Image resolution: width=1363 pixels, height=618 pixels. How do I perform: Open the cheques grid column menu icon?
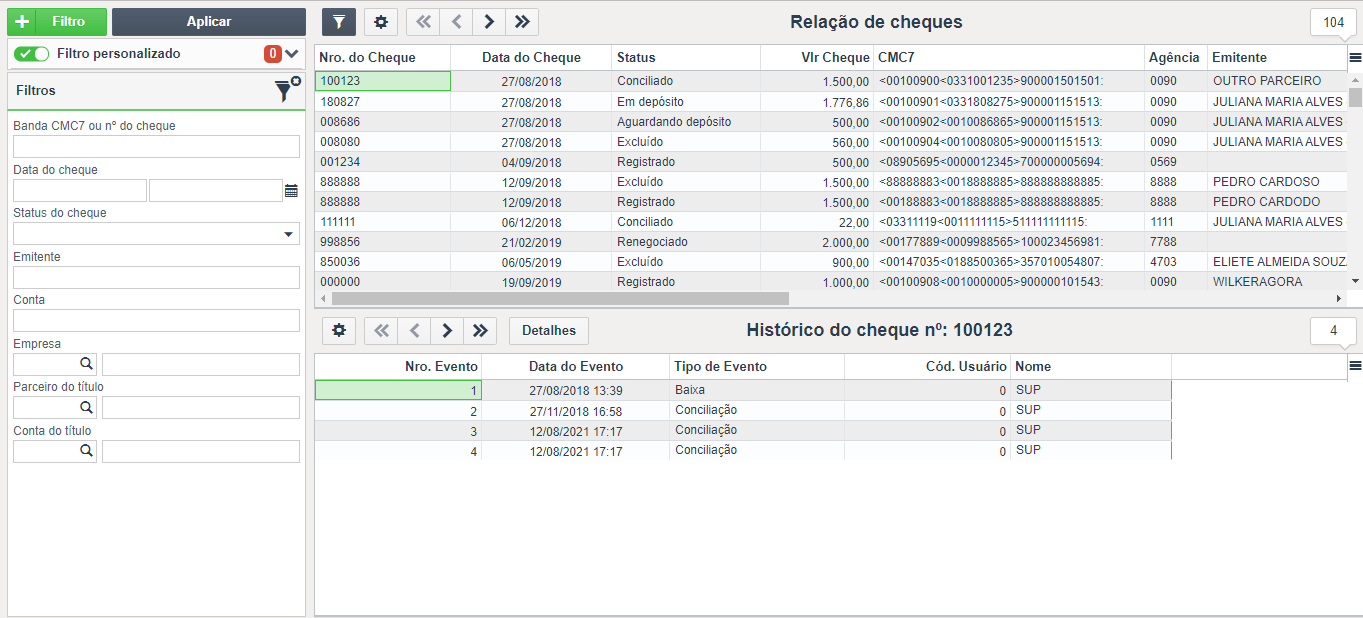pyautogui.click(x=1355, y=57)
